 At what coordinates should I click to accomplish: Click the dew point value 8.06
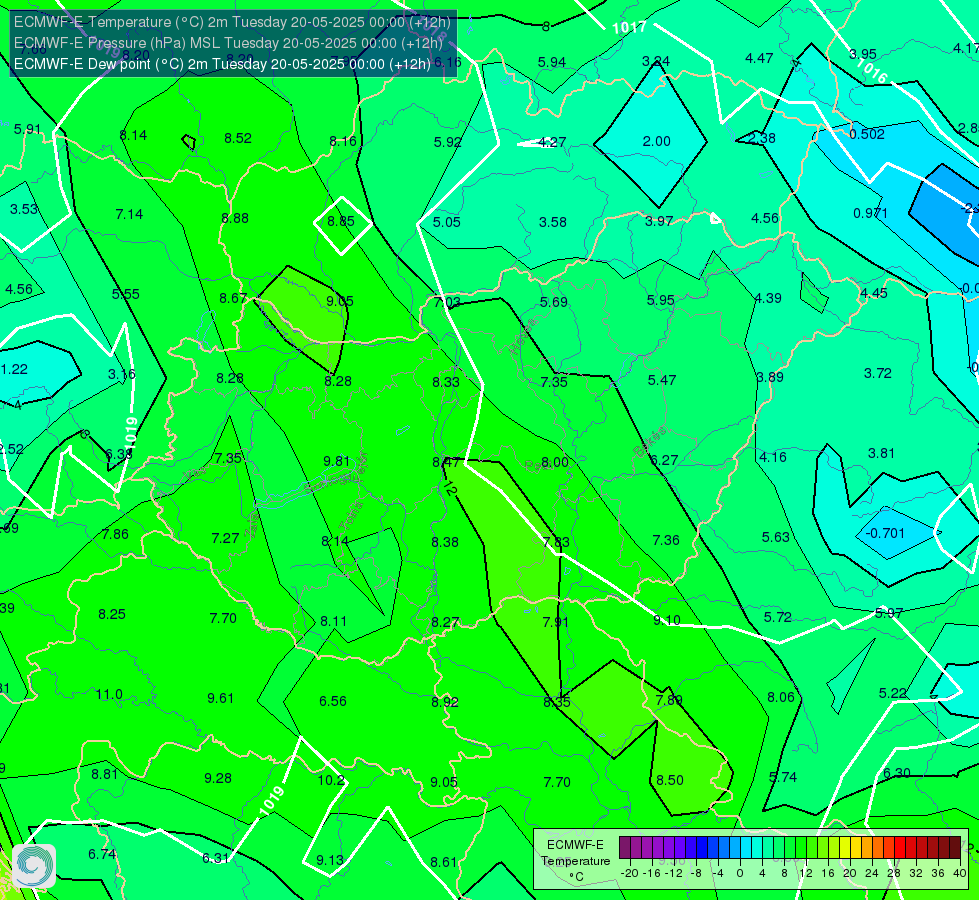click(780, 698)
